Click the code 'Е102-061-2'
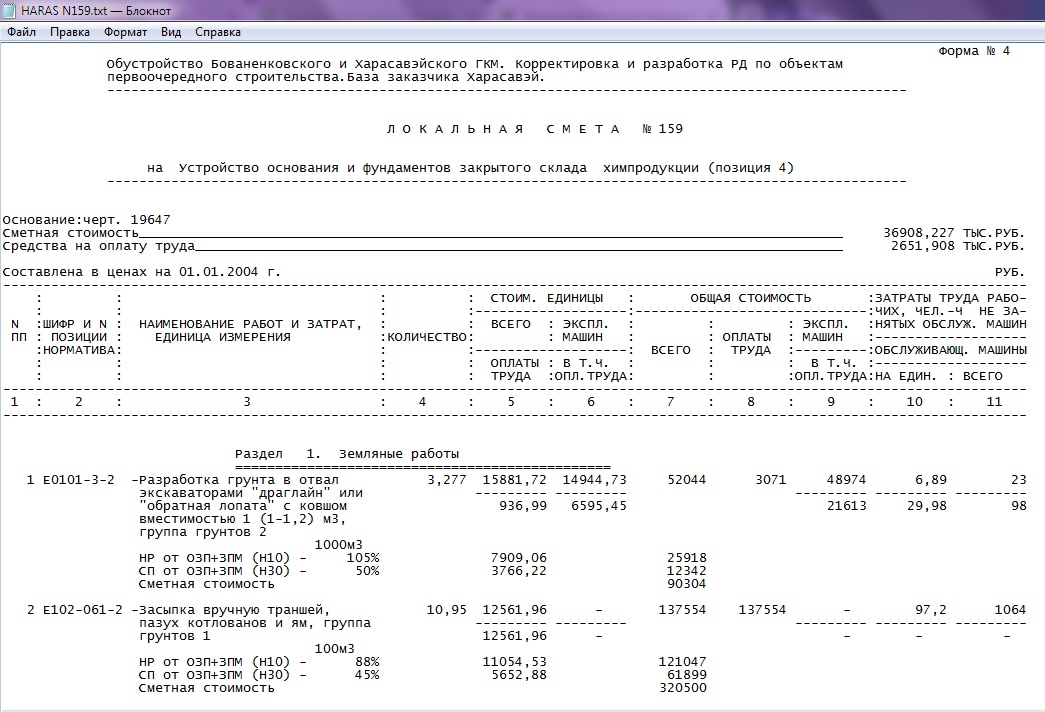Viewport: 1045px width, 712px height. (x=83, y=610)
